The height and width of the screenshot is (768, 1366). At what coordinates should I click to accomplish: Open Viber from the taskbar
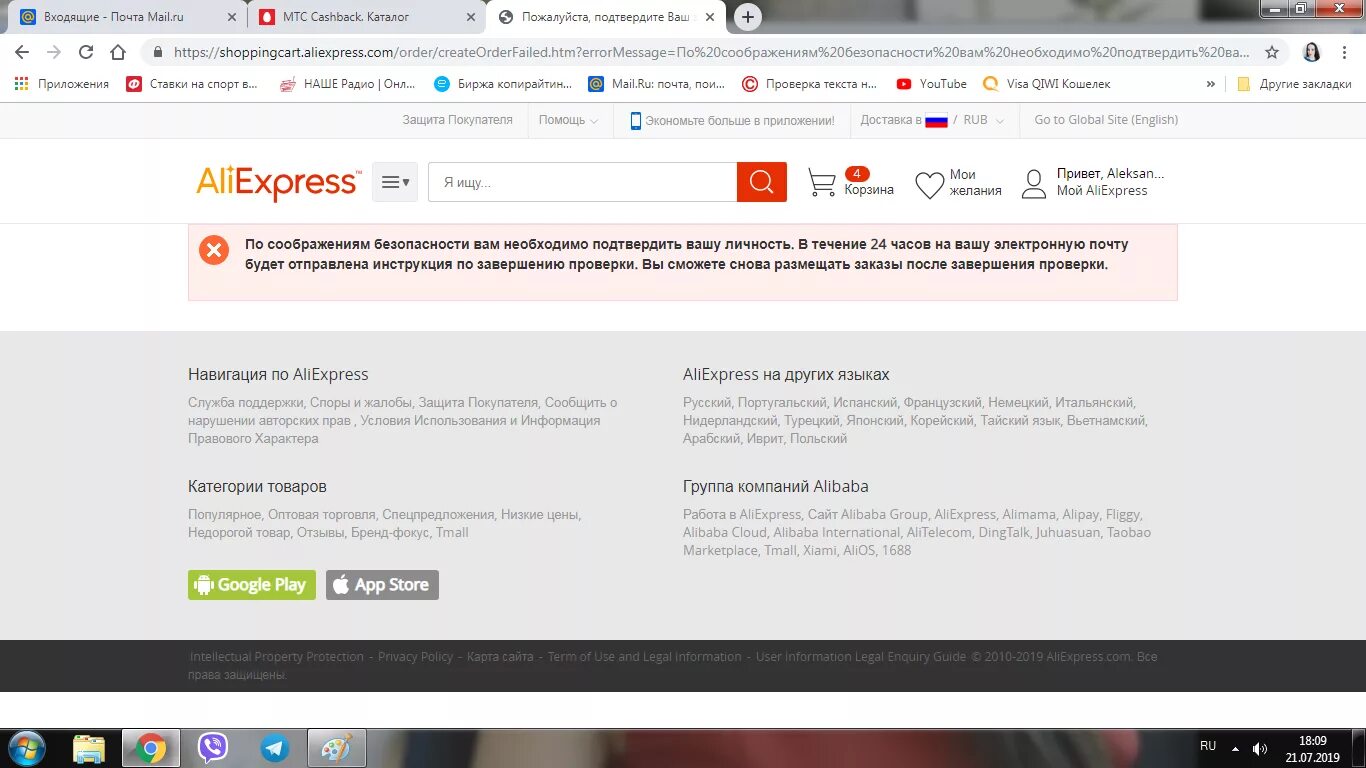(x=212, y=748)
